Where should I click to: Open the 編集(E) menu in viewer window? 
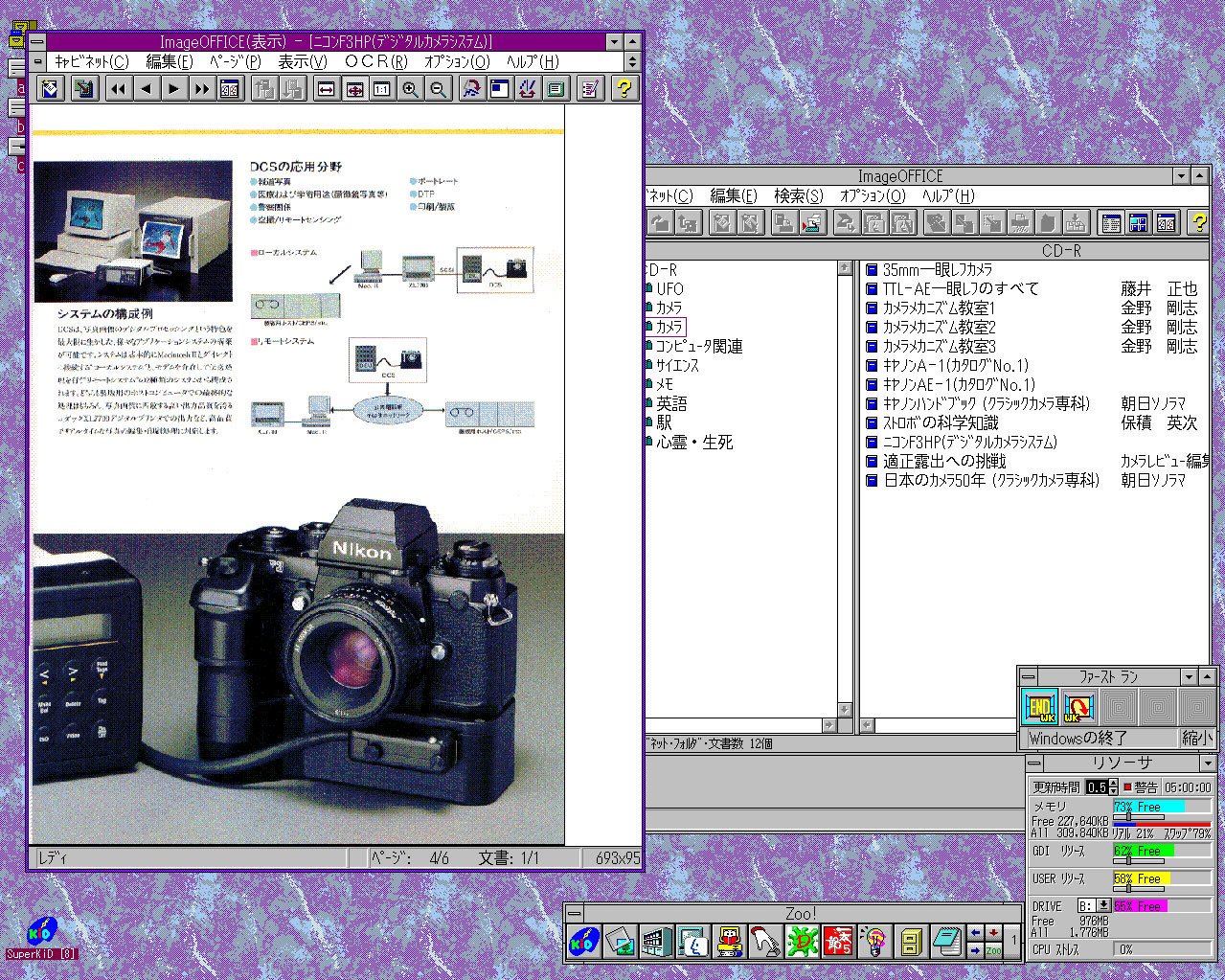(x=170, y=61)
